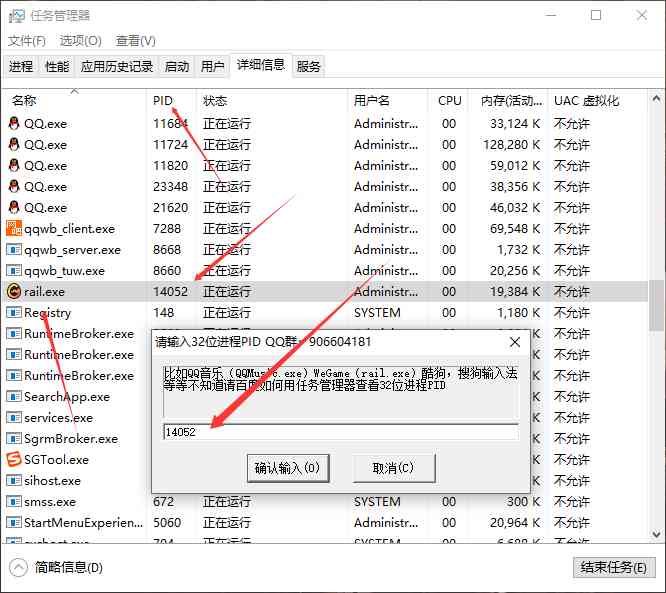Sort by the CPU column header
Screen dimensions: 666x593
click(449, 101)
